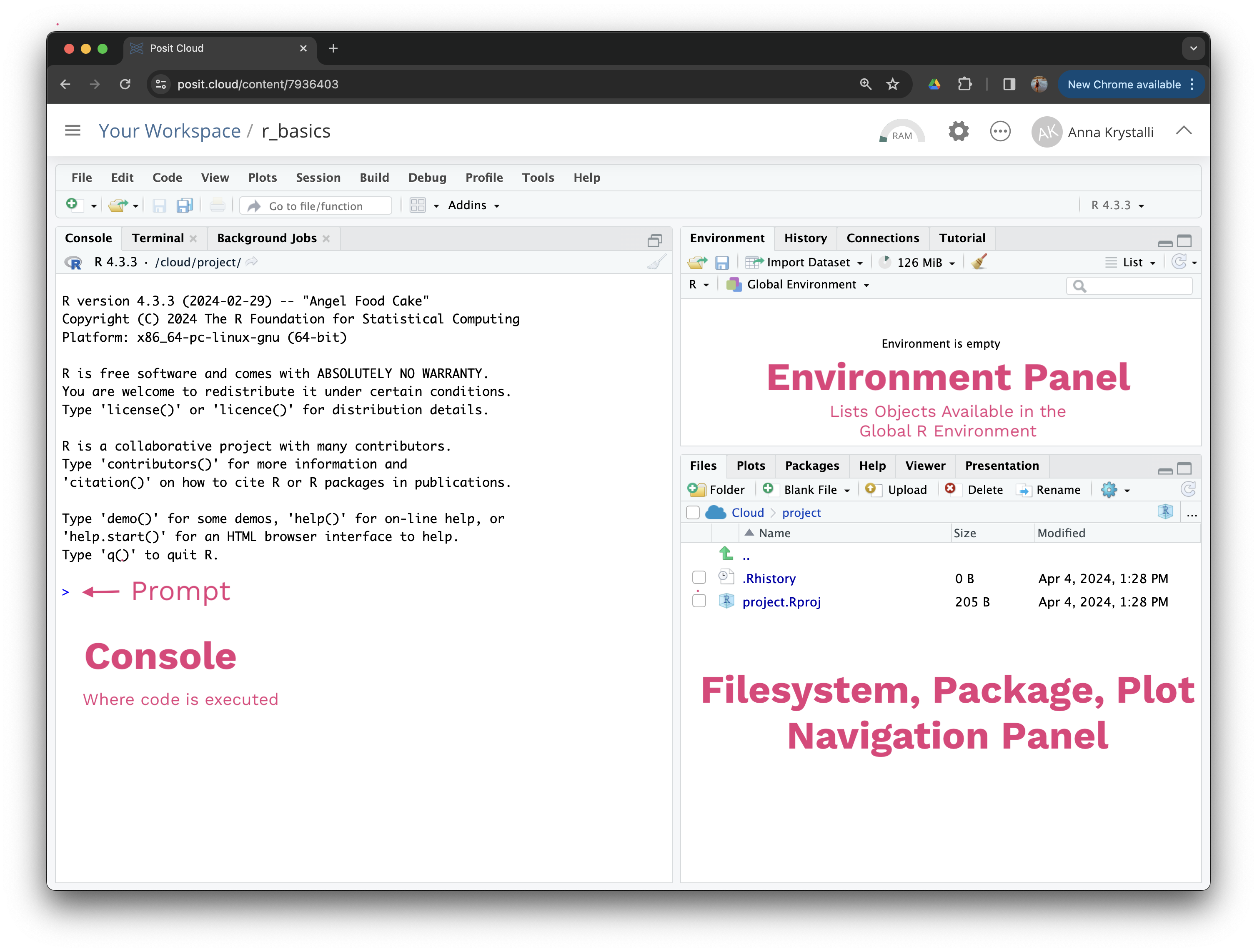Click the Print icon in main toolbar
The width and height of the screenshot is (1257, 952).
(217, 205)
